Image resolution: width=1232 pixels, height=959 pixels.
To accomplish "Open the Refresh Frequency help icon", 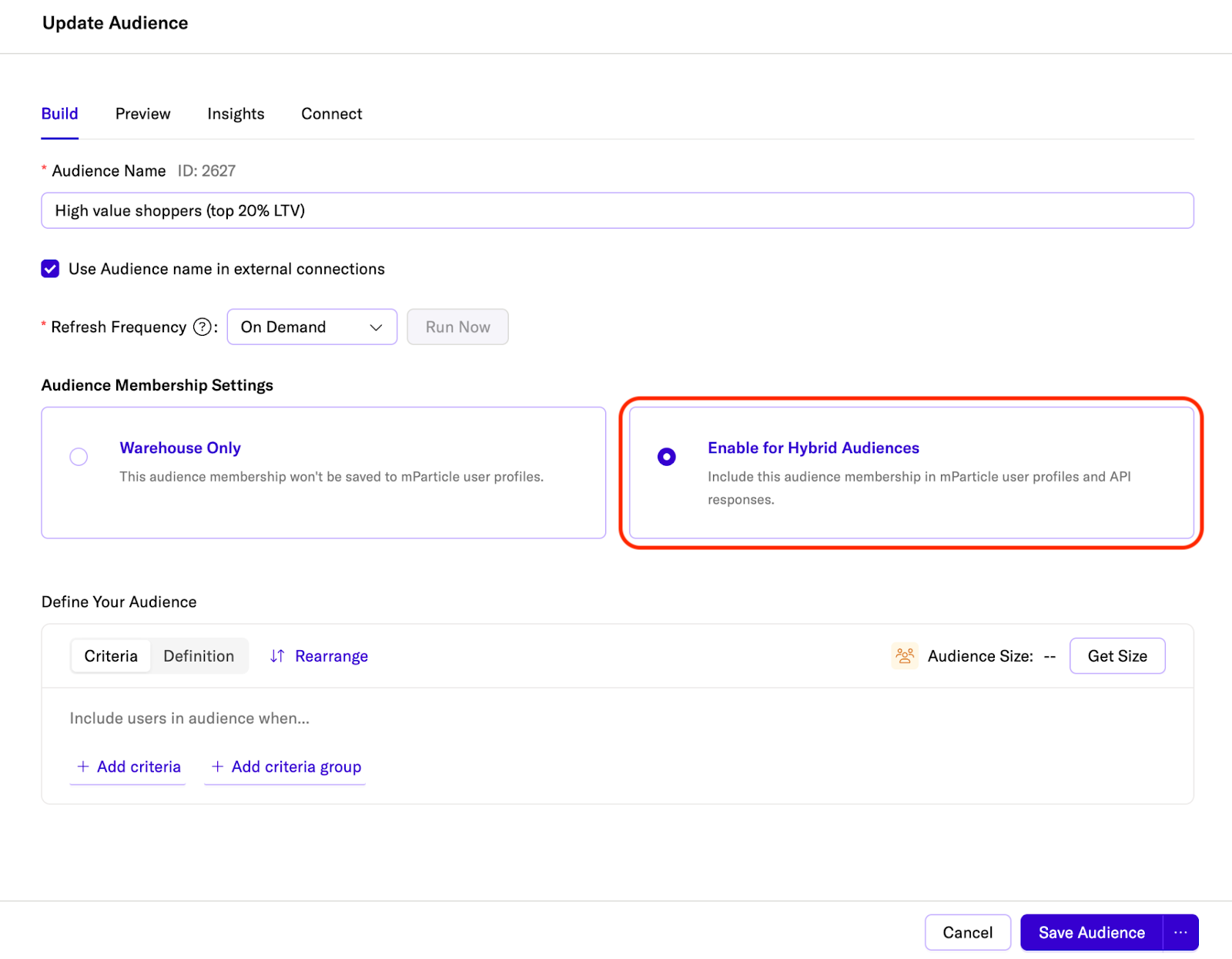I will coord(202,327).
